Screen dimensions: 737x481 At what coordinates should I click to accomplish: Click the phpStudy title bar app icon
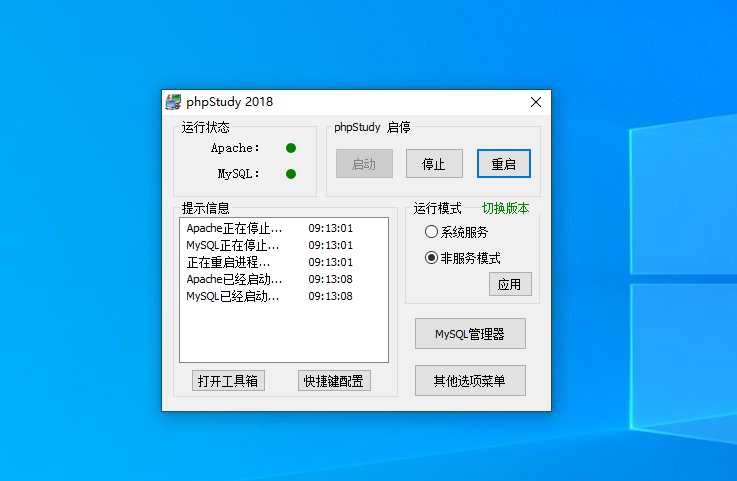point(173,102)
